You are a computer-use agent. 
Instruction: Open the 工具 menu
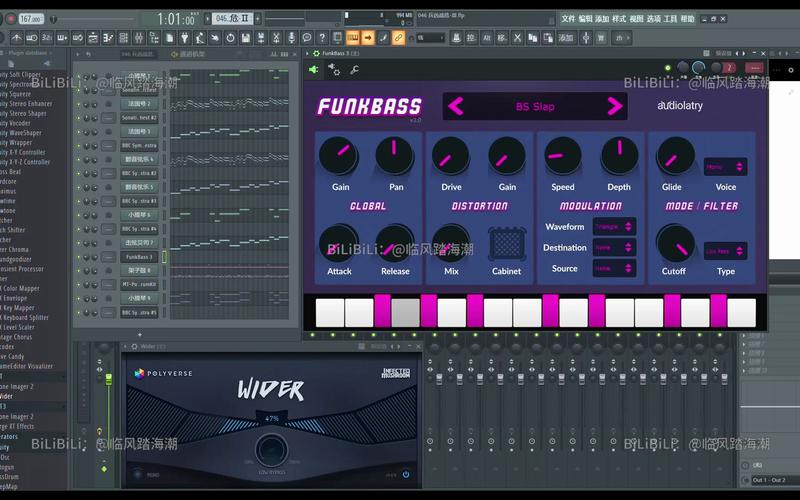click(x=670, y=19)
